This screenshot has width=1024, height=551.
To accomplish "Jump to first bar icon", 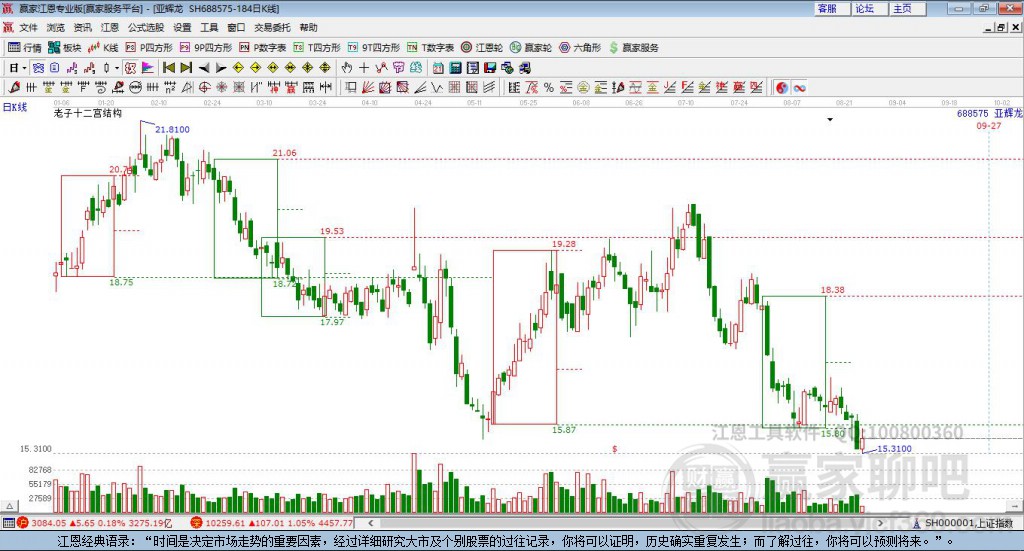I will coord(168,68).
